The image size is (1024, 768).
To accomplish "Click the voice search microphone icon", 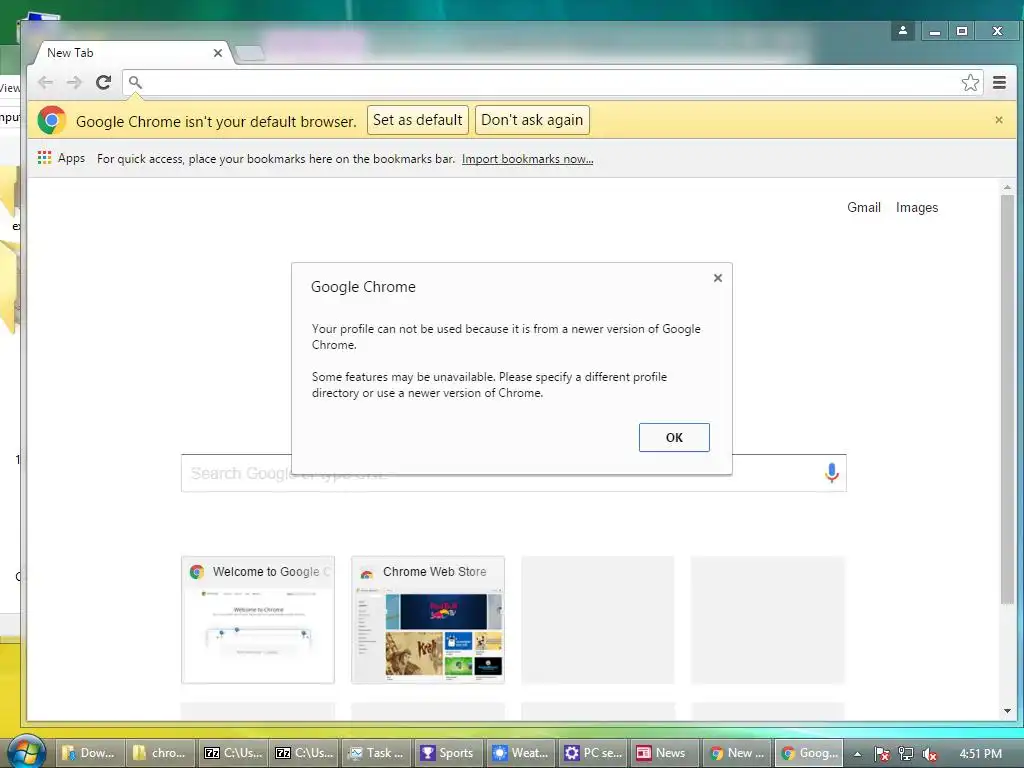I will tap(831, 473).
